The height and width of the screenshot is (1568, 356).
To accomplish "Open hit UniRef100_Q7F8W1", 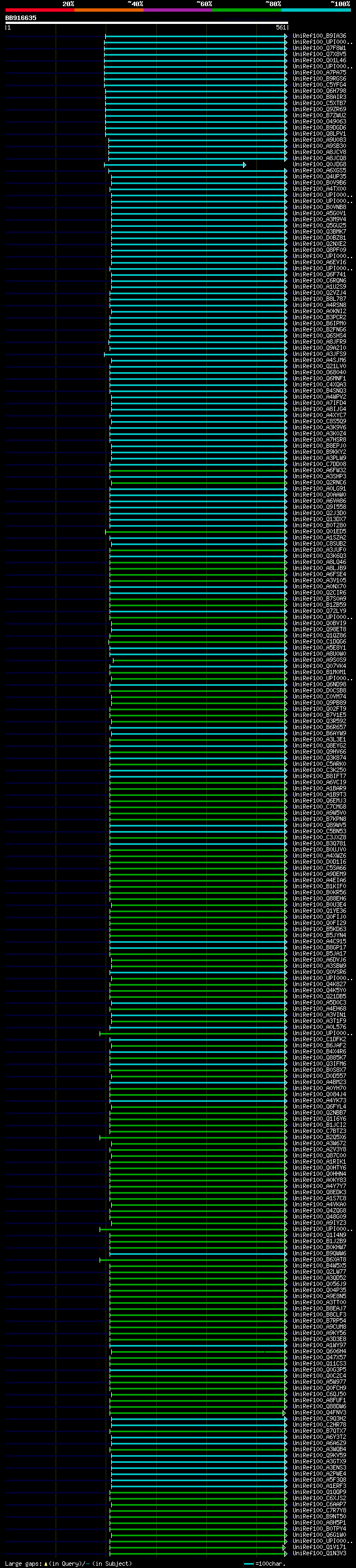I will [x=319, y=48].
